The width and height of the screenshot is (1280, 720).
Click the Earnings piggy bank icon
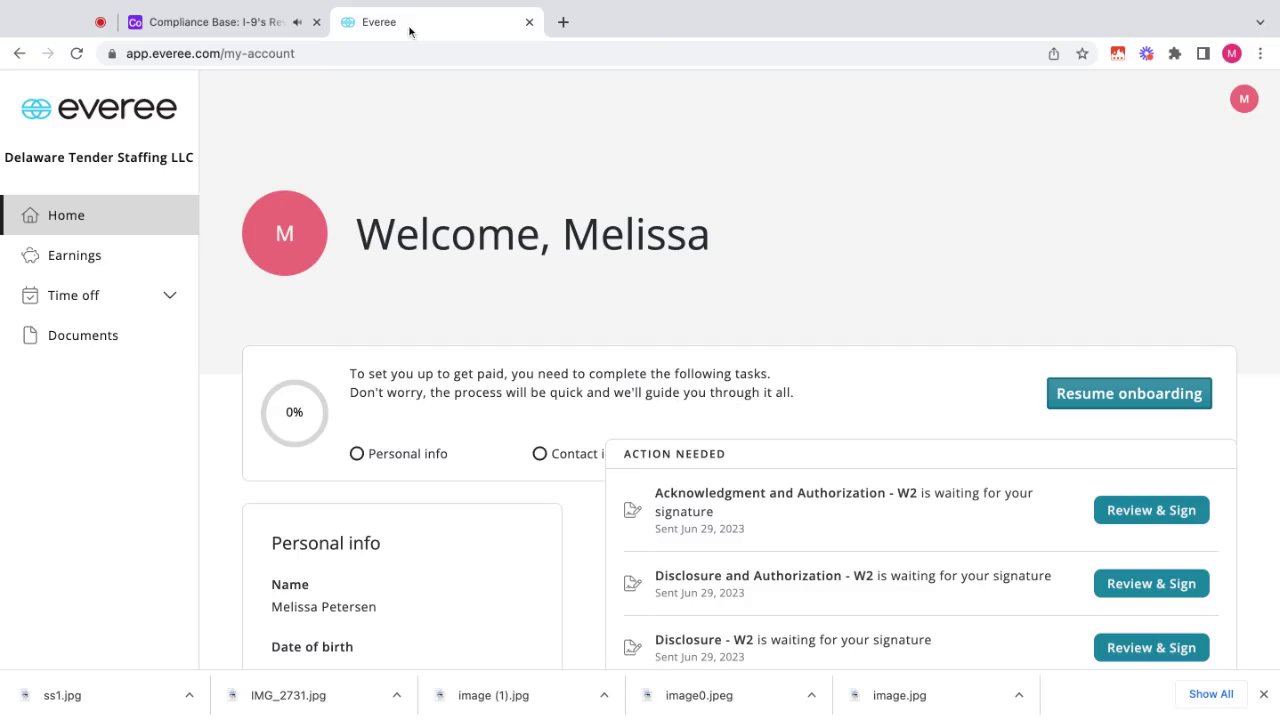[30, 255]
